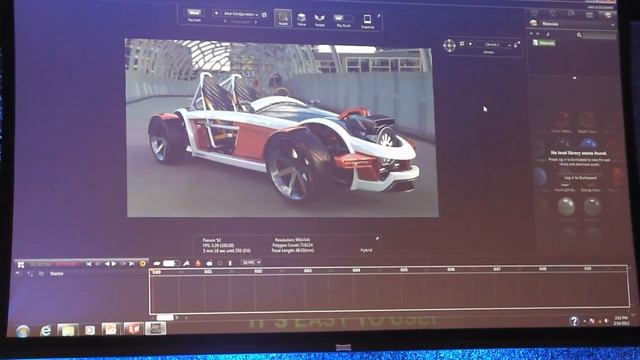Click the help question-mark tray icon
640x360 pixels.
[574, 321]
